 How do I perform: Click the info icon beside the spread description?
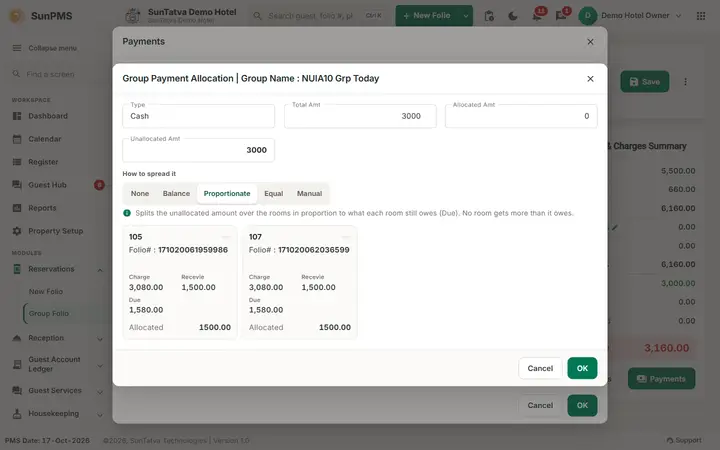[127, 213]
